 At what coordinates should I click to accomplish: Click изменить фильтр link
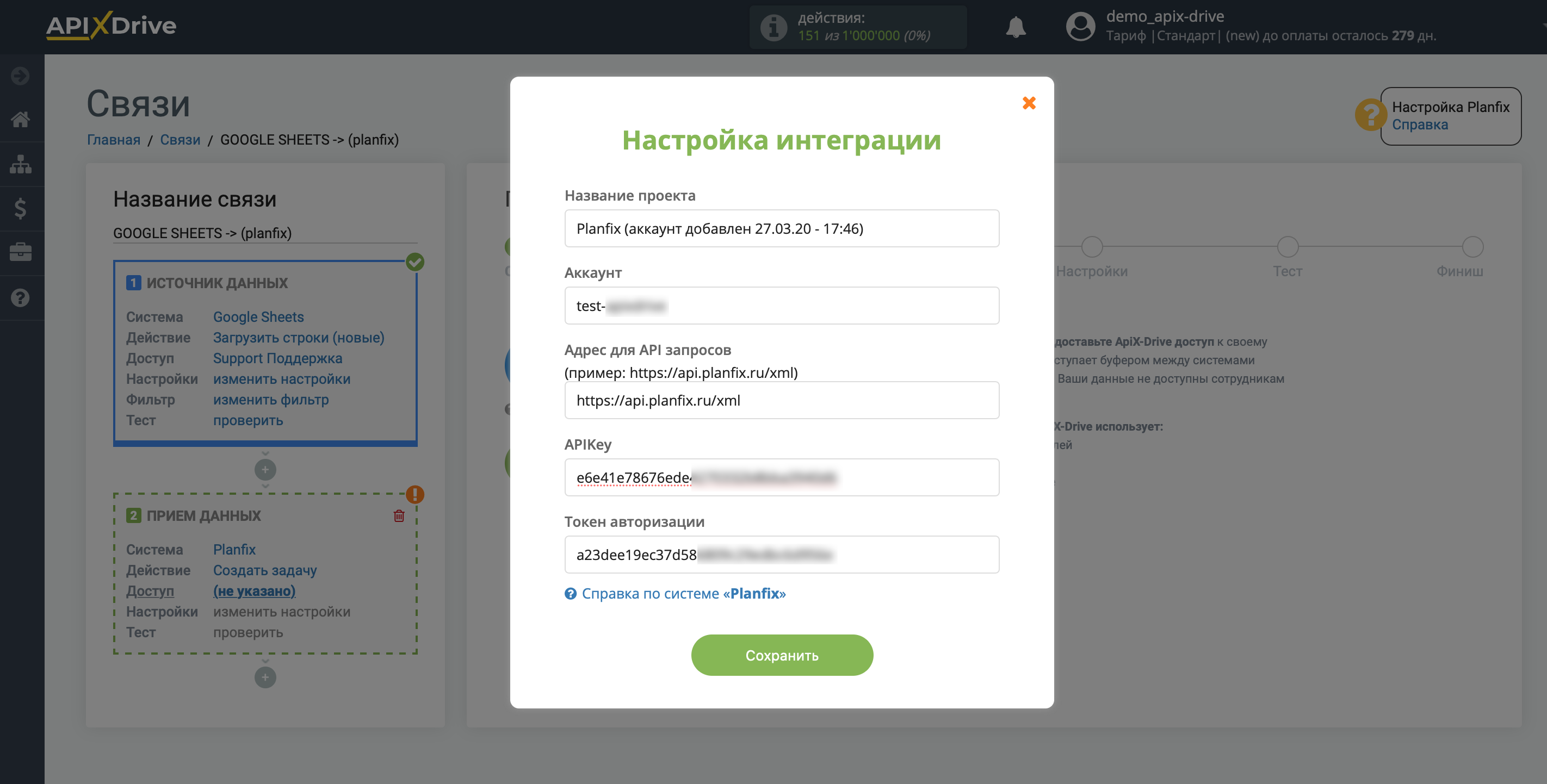(271, 399)
